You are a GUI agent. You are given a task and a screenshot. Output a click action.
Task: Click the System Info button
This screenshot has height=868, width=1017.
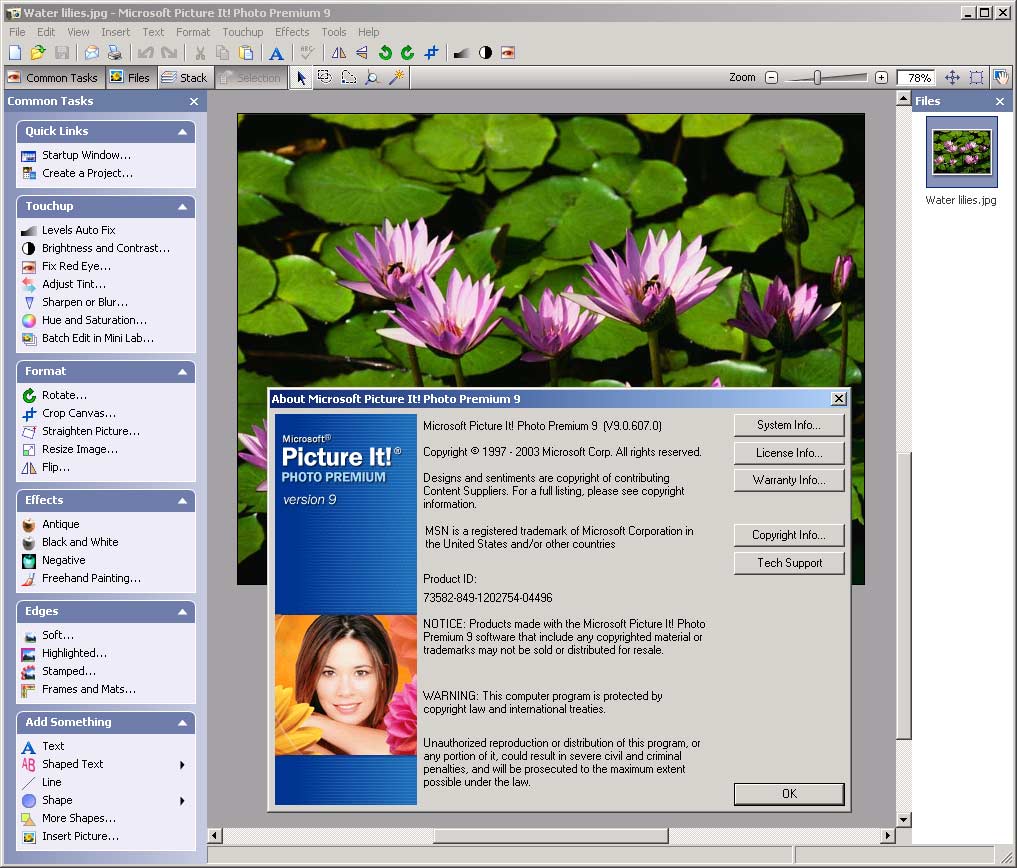[x=789, y=426]
